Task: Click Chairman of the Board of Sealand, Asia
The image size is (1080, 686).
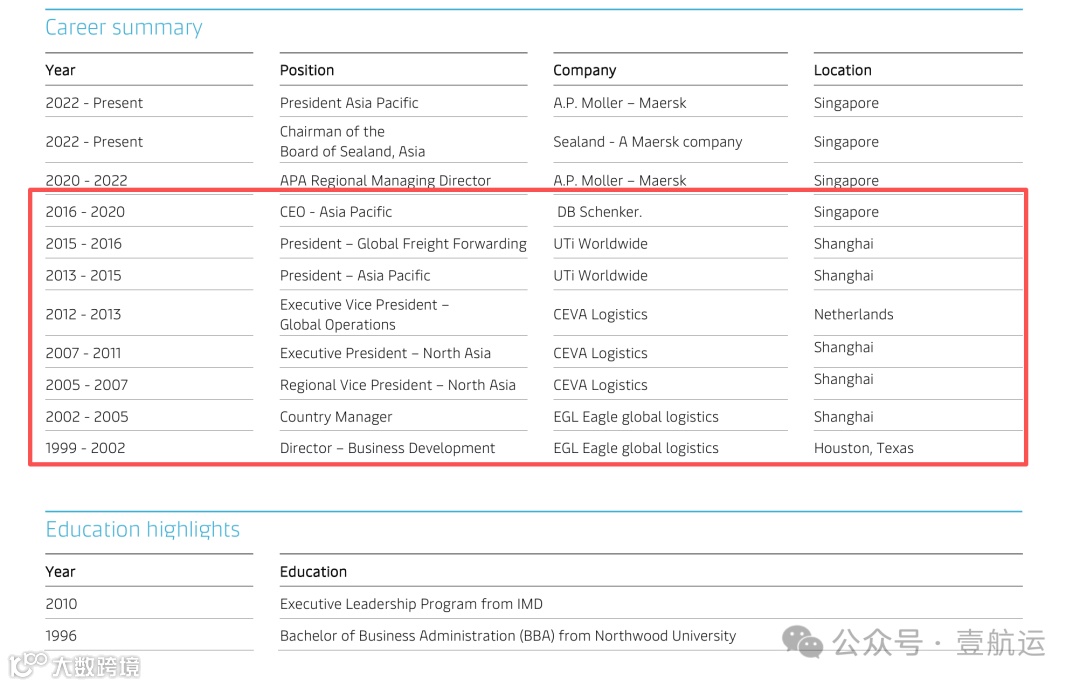Action: [x=353, y=141]
